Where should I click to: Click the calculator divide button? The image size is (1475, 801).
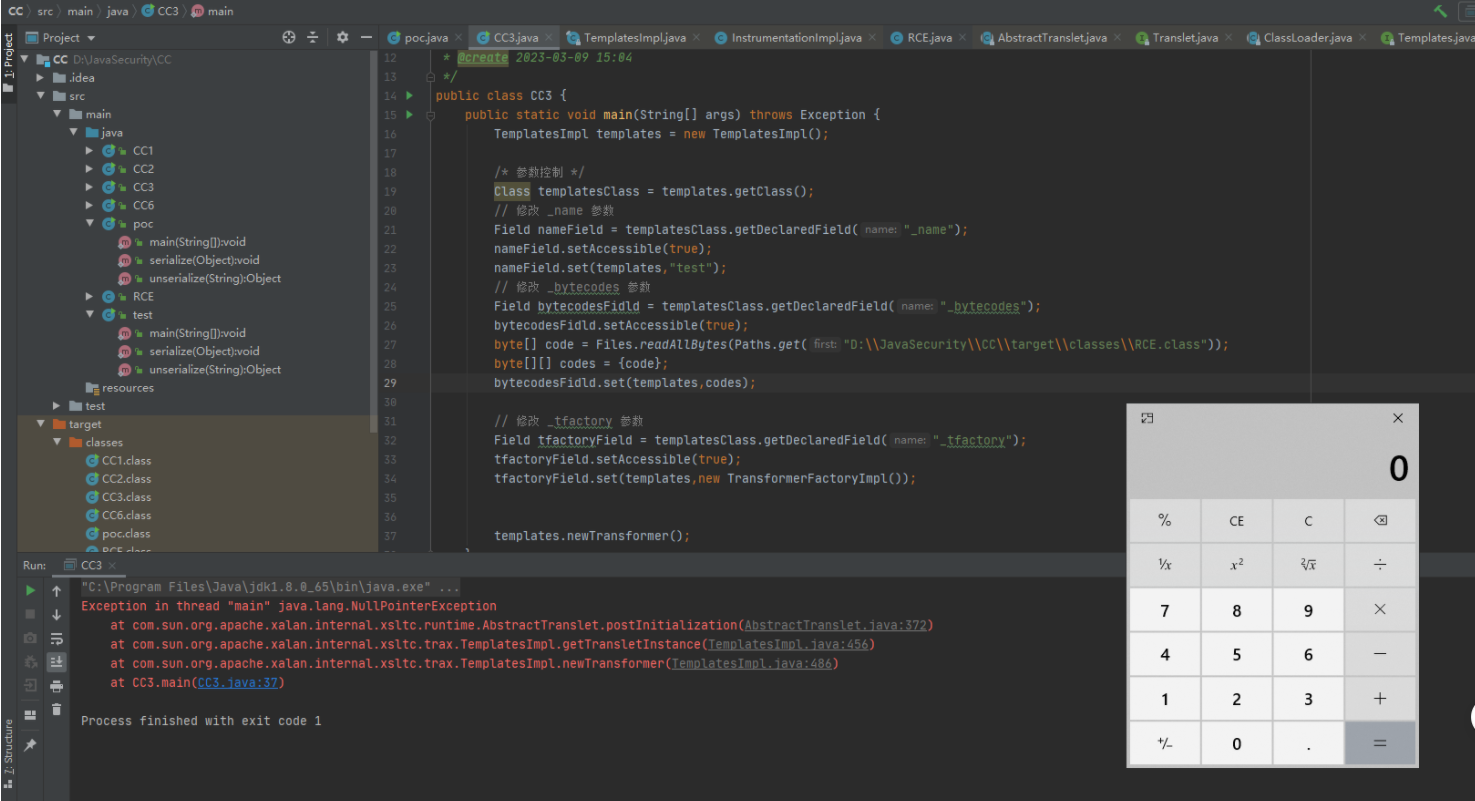(x=1380, y=564)
